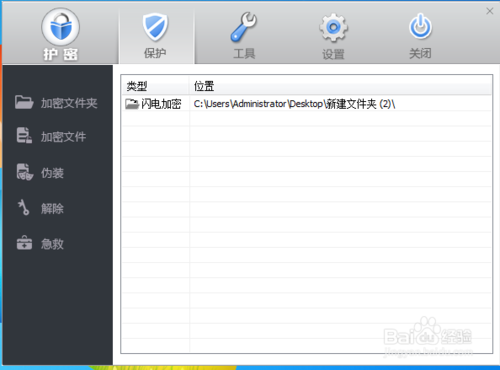
Task: Open the 急救 first-aid kit option
Action: tap(40, 243)
